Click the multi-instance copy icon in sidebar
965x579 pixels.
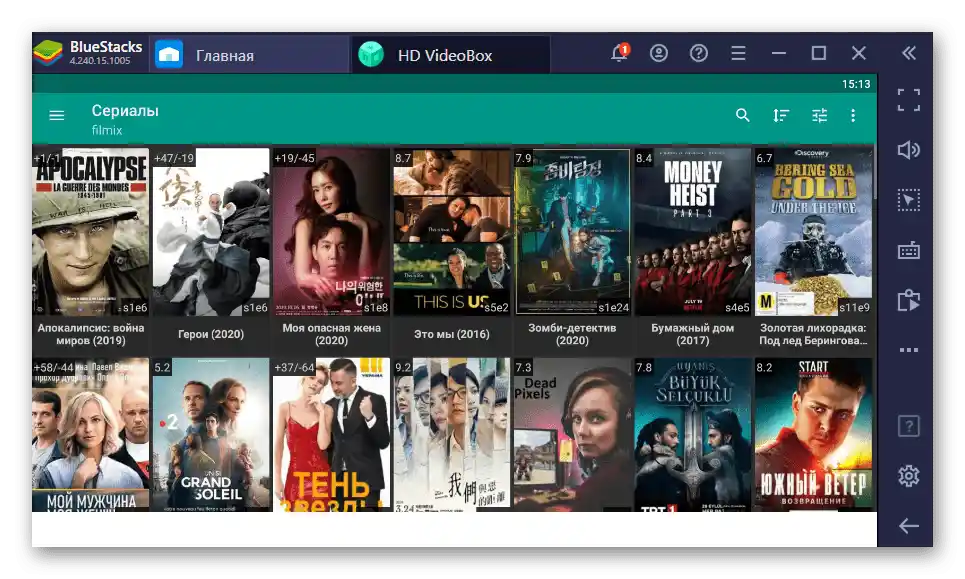(x=909, y=300)
